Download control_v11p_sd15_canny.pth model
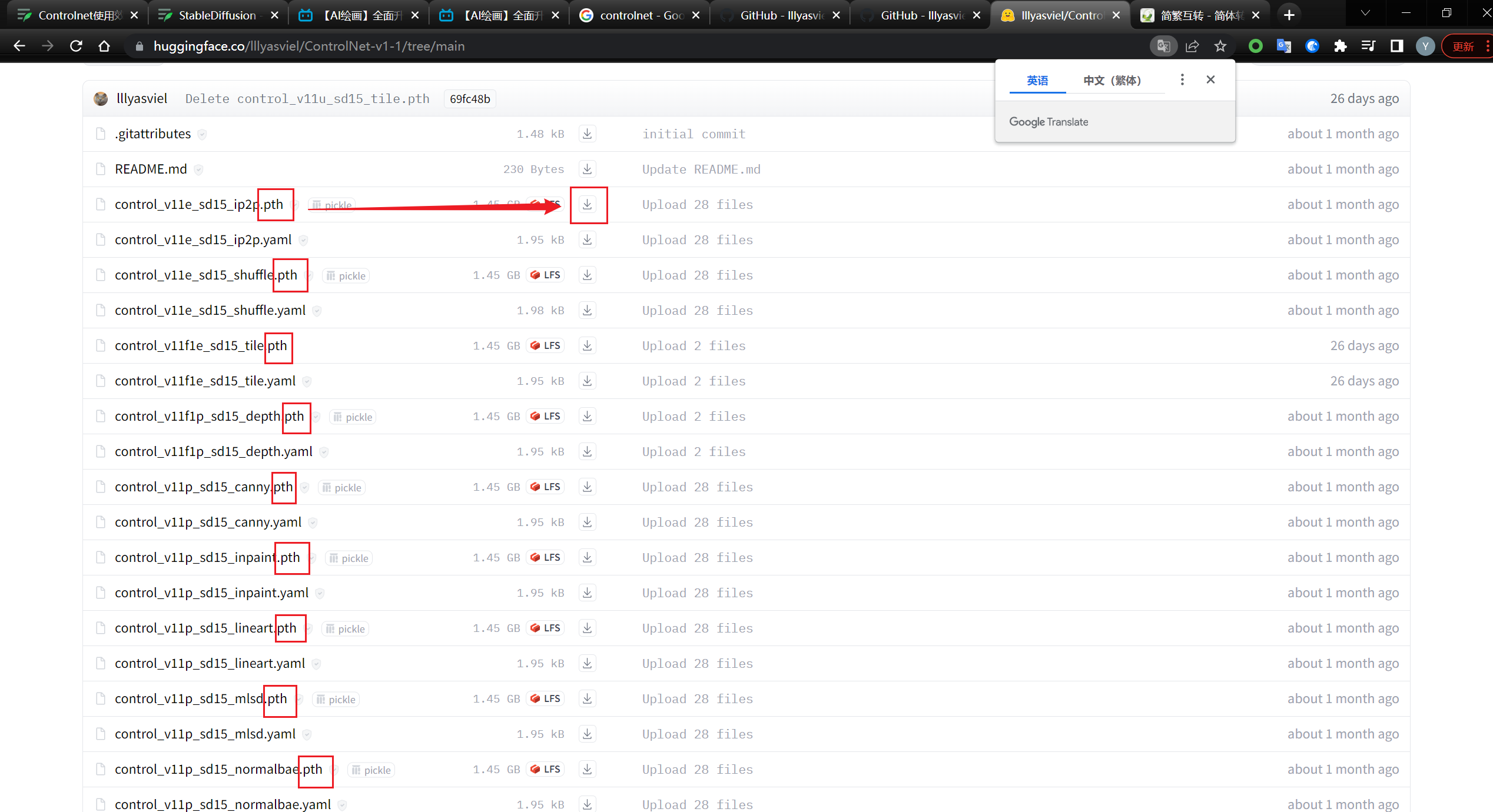The height and width of the screenshot is (812, 1493). point(587,487)
